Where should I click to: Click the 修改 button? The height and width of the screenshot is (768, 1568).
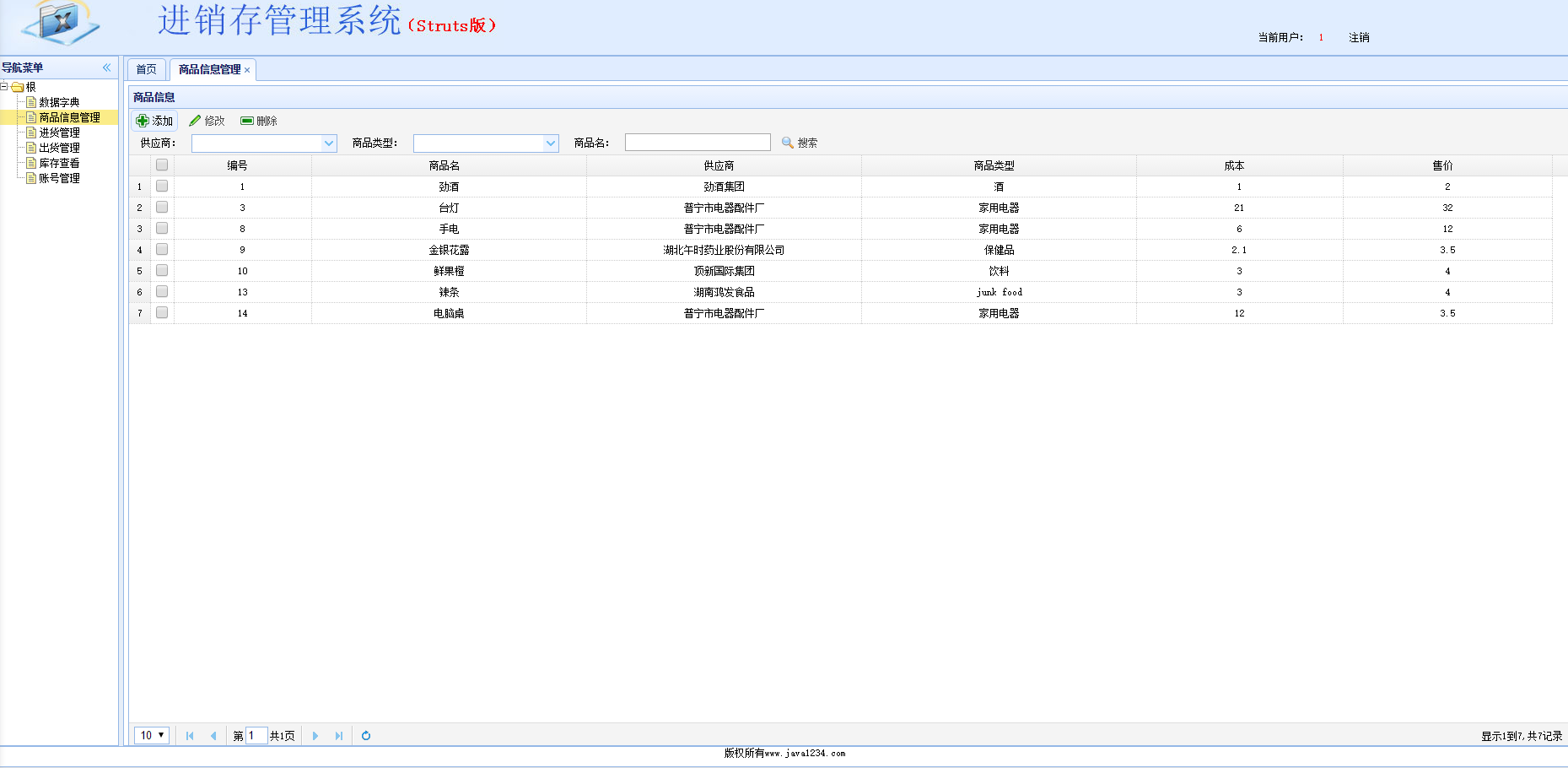pos(207,121)
